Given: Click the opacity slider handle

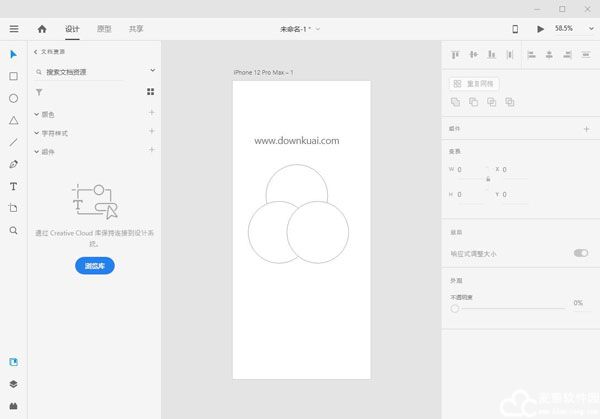Looking at the screenshot, I should click(455, 308).
